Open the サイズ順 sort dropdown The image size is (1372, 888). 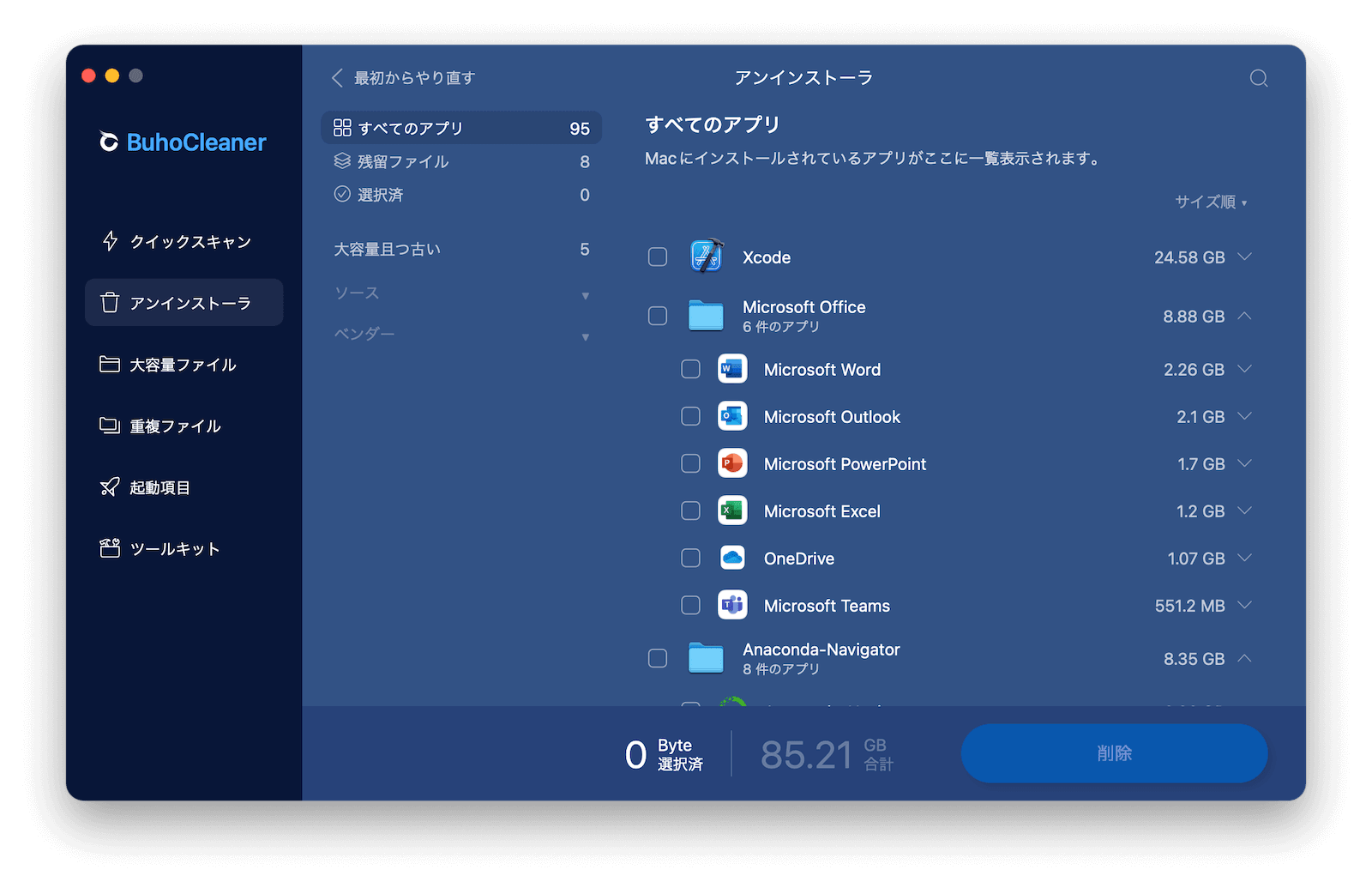pos(1211,202)
